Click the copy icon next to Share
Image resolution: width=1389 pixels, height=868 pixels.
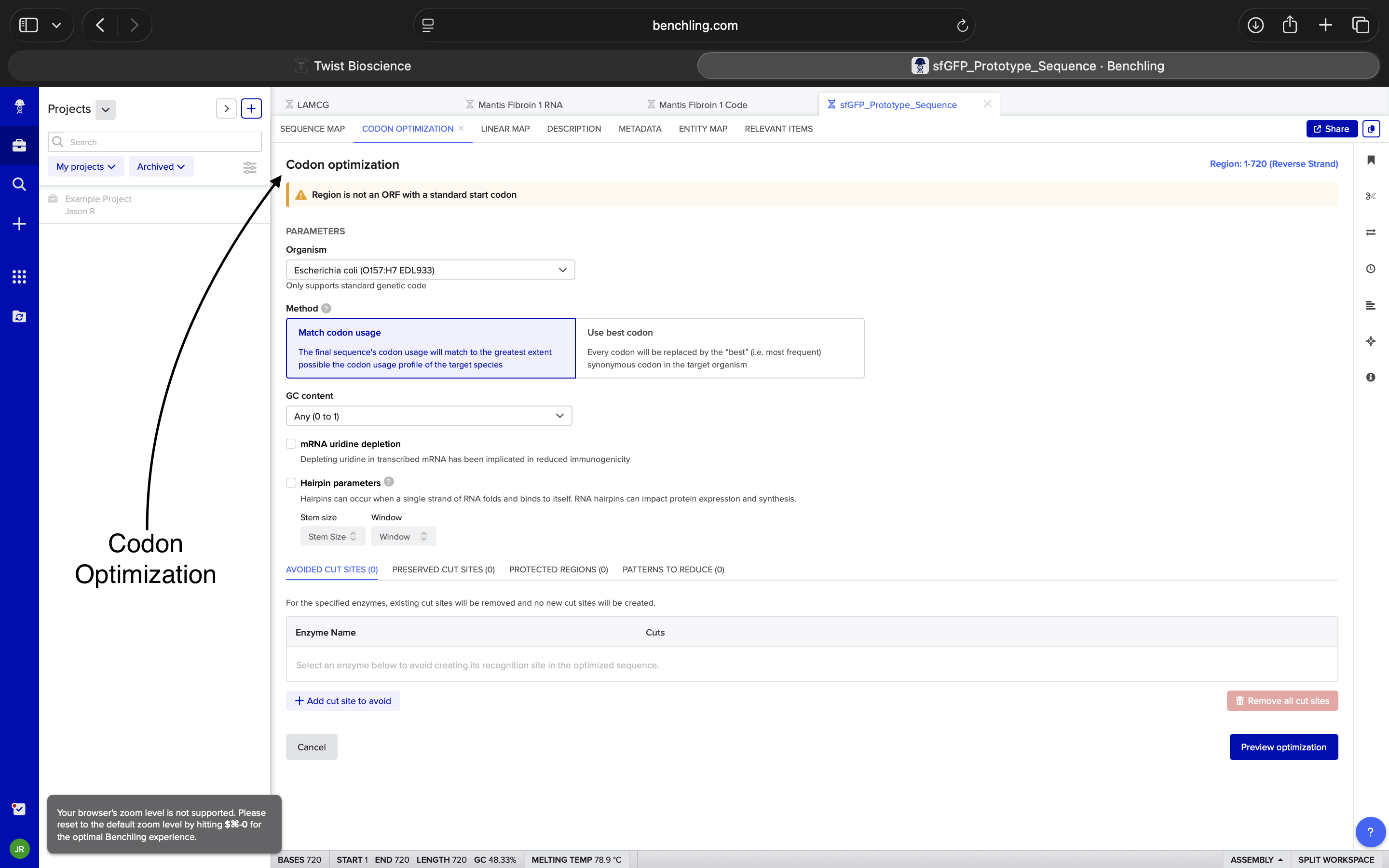[x=1371, y=129]
